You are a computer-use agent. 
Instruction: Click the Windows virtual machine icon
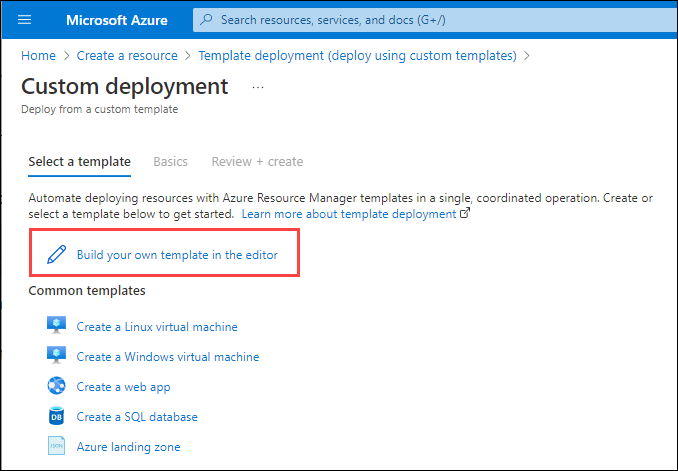click(56, 356)
